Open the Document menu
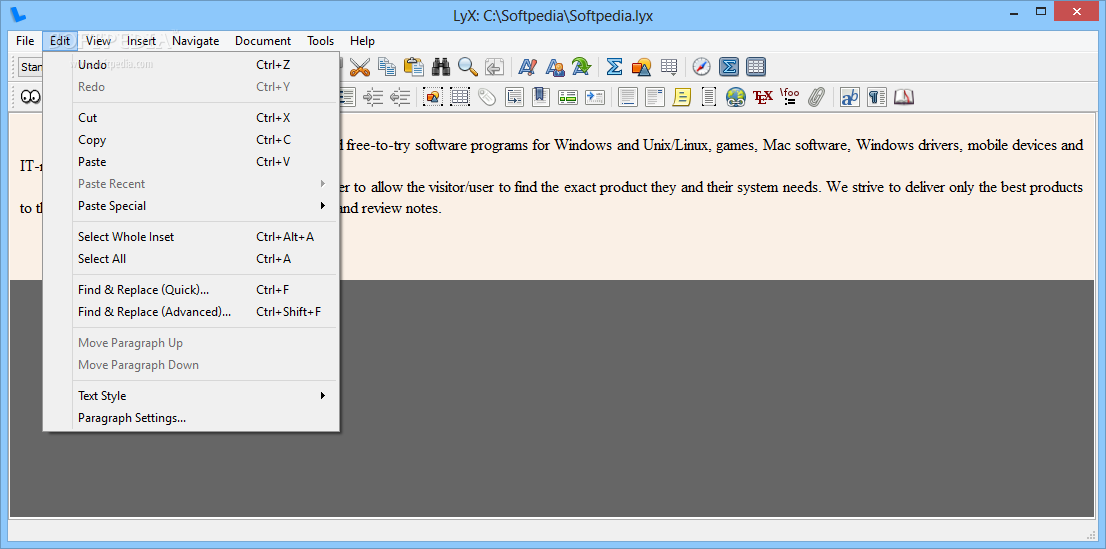Viewport: 1106px width, 549px height. coord(262,41)
